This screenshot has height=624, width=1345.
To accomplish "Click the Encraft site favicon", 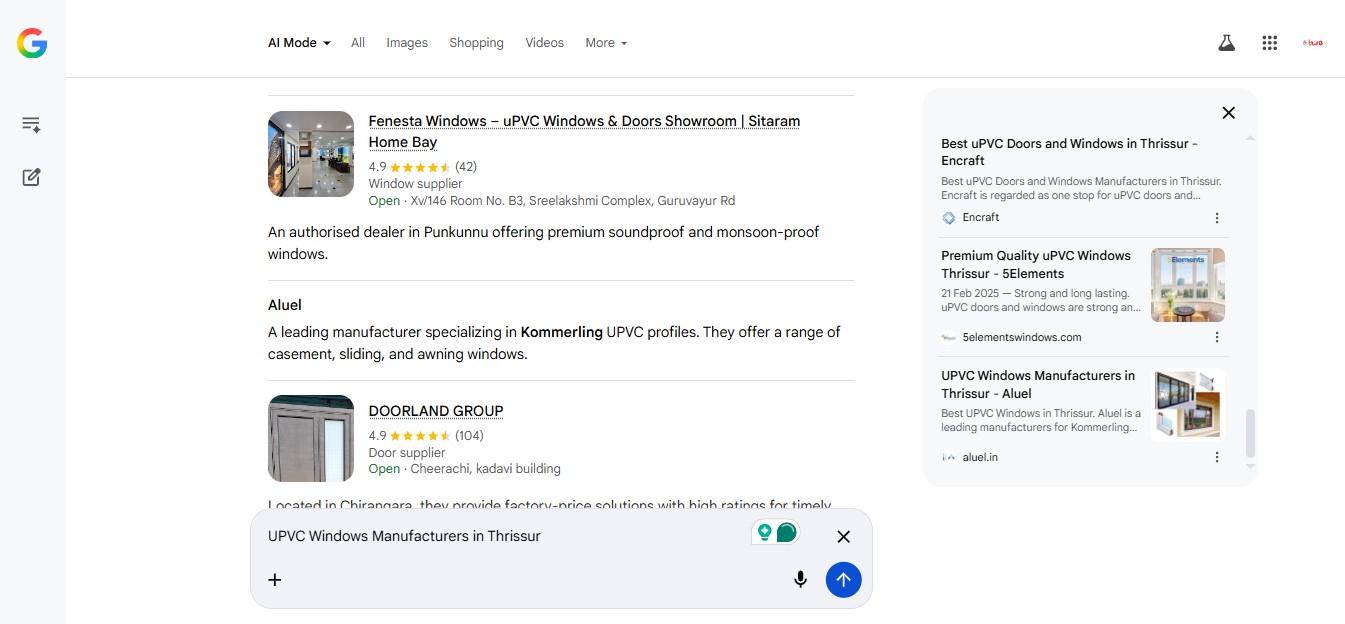I will [949, 218].
